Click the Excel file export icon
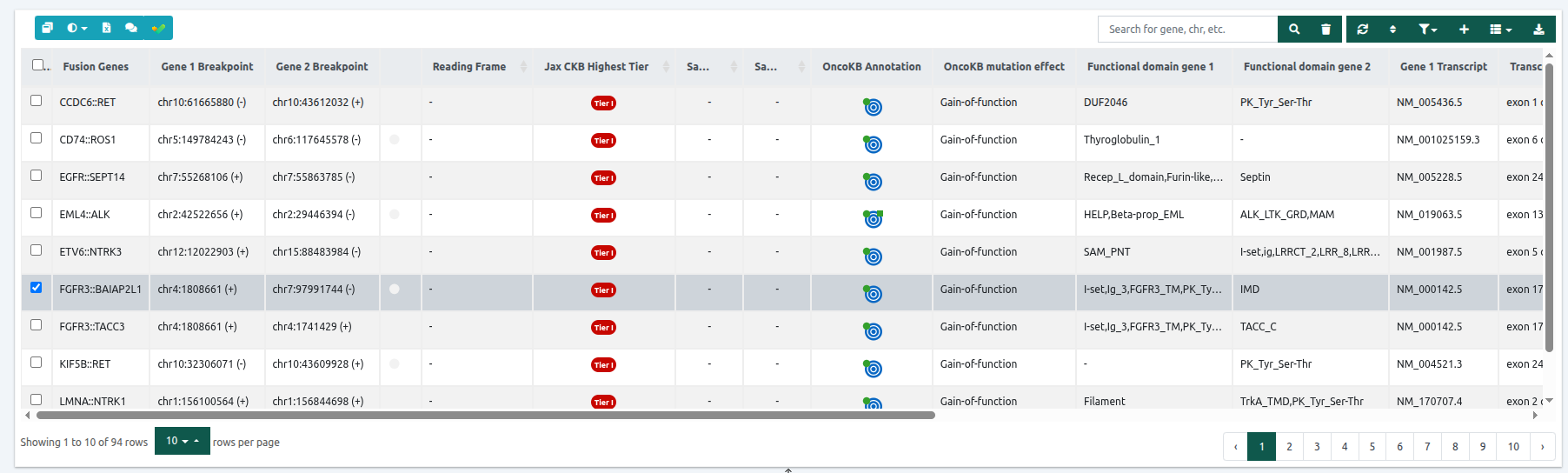The image size is (1568, 473). [x=106, y=28]
